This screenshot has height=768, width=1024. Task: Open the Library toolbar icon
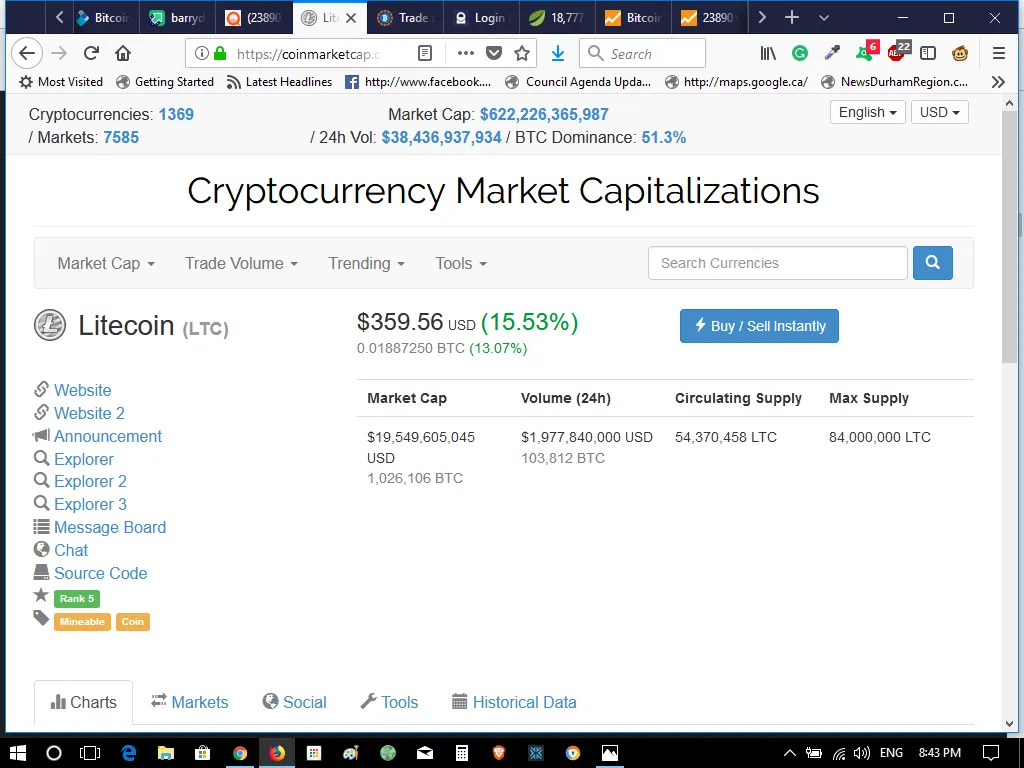coord(768,54)
